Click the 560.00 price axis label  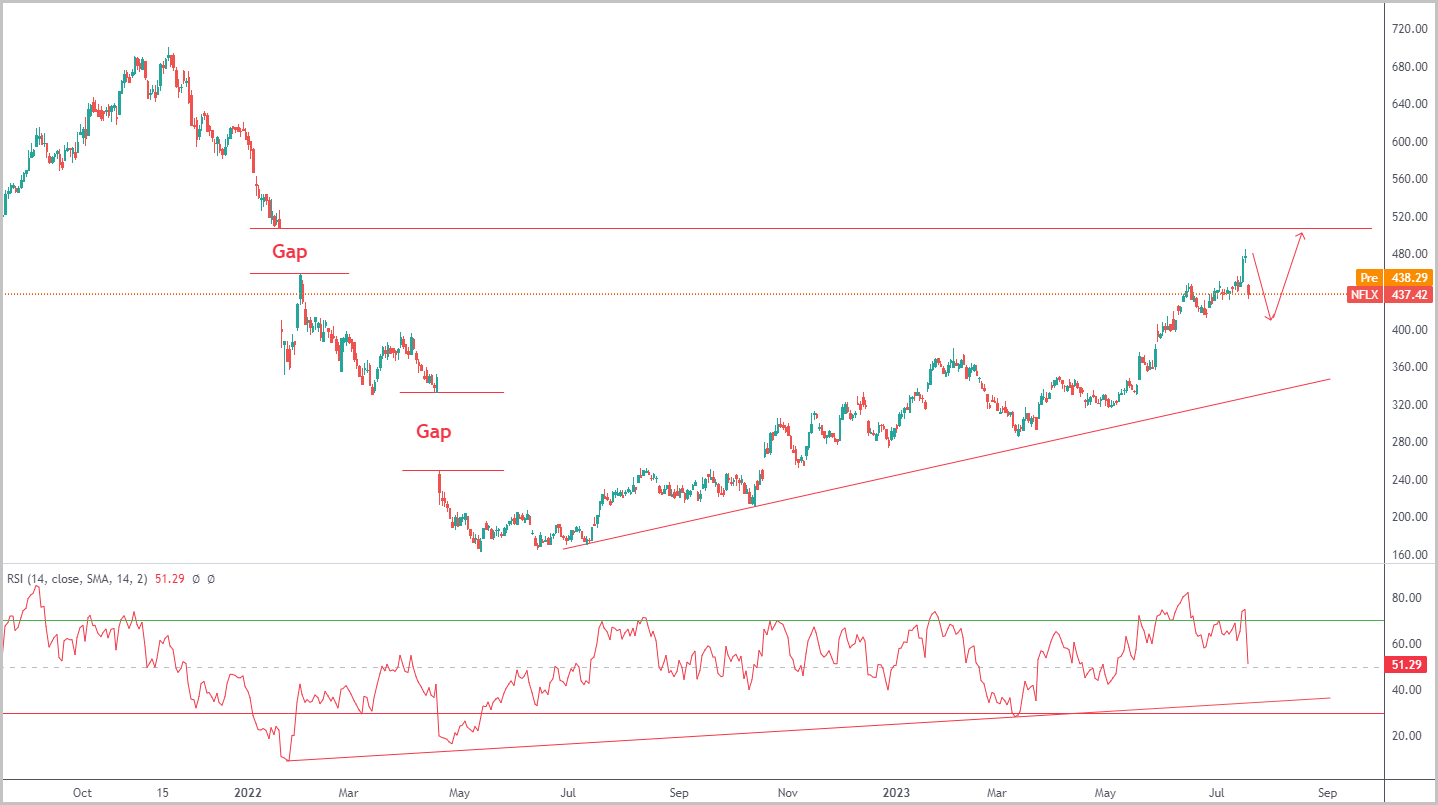(1408, 179)
